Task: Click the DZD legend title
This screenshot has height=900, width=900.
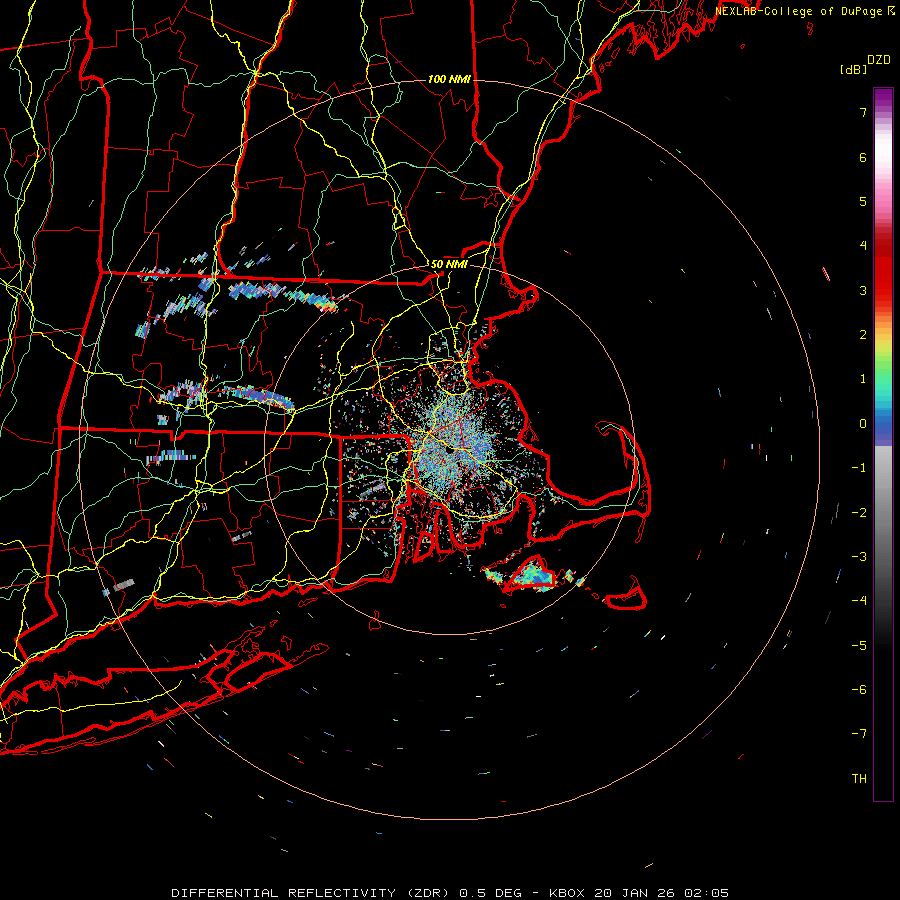Action: tap(879, 60)
